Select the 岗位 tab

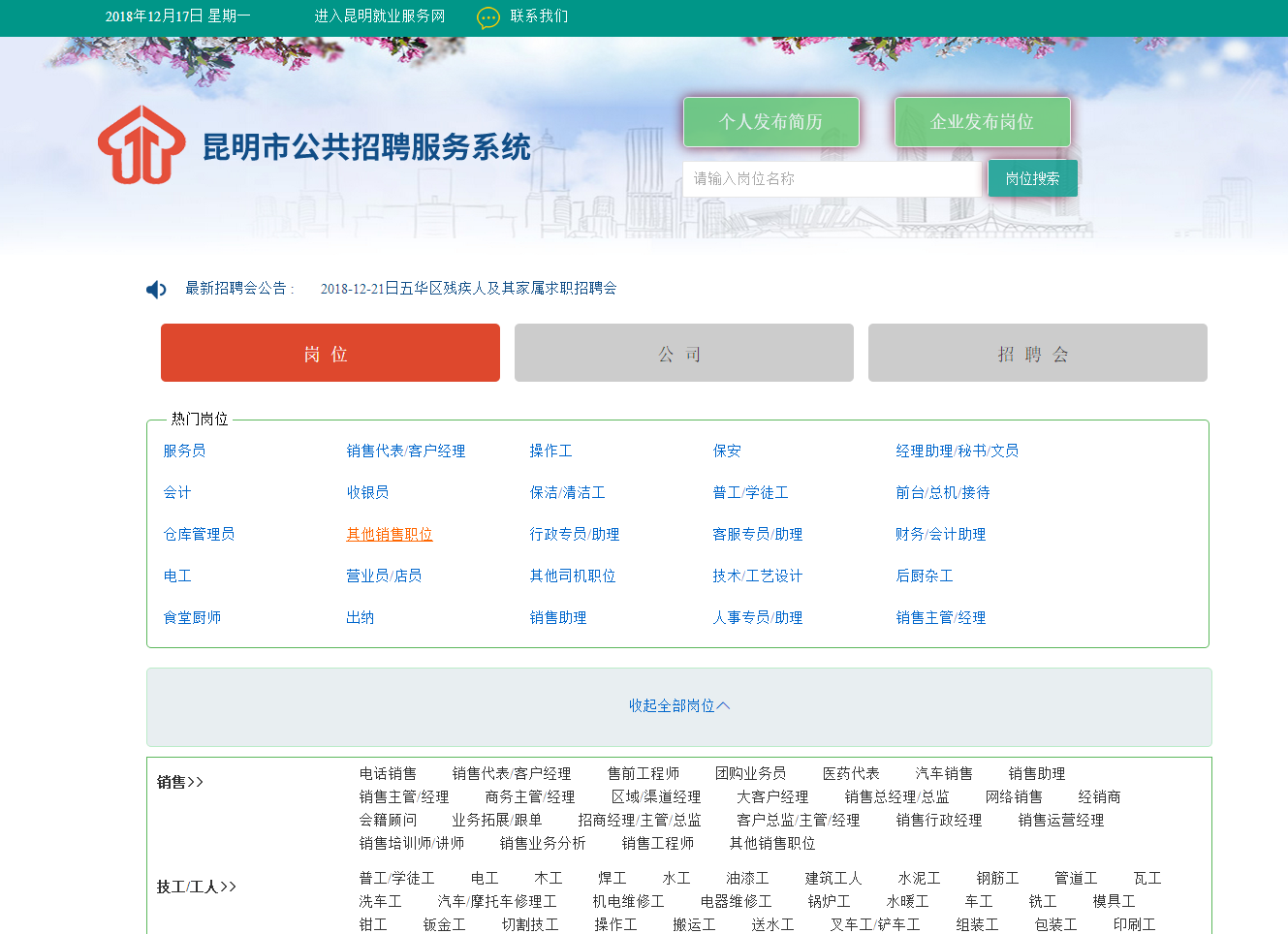coord(330,353)
